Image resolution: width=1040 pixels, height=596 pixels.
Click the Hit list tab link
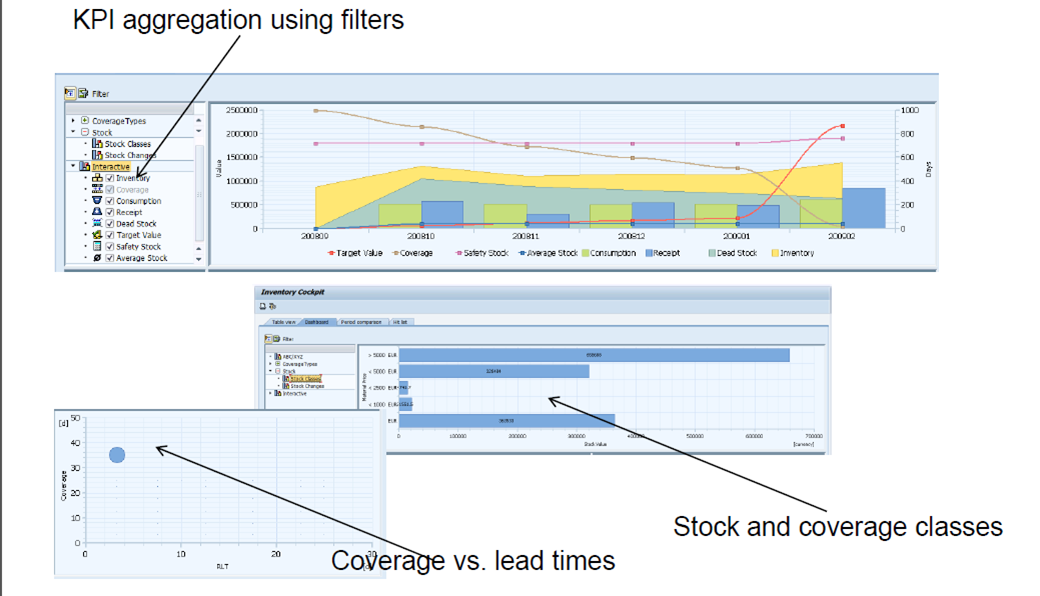pyautogui.click(x=400, y=320)
